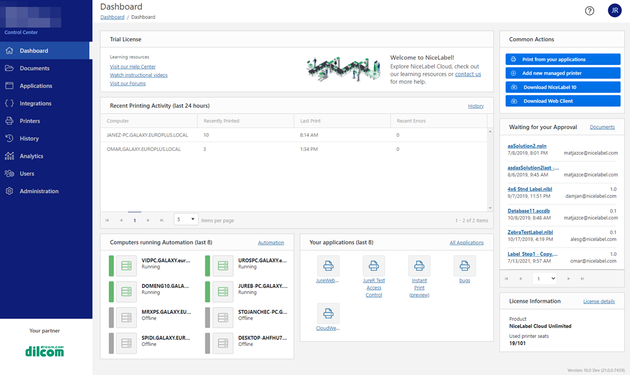The height and width of the screenshot is (375, 630).
Task: Open the License details link
Action: coord(599,301)
